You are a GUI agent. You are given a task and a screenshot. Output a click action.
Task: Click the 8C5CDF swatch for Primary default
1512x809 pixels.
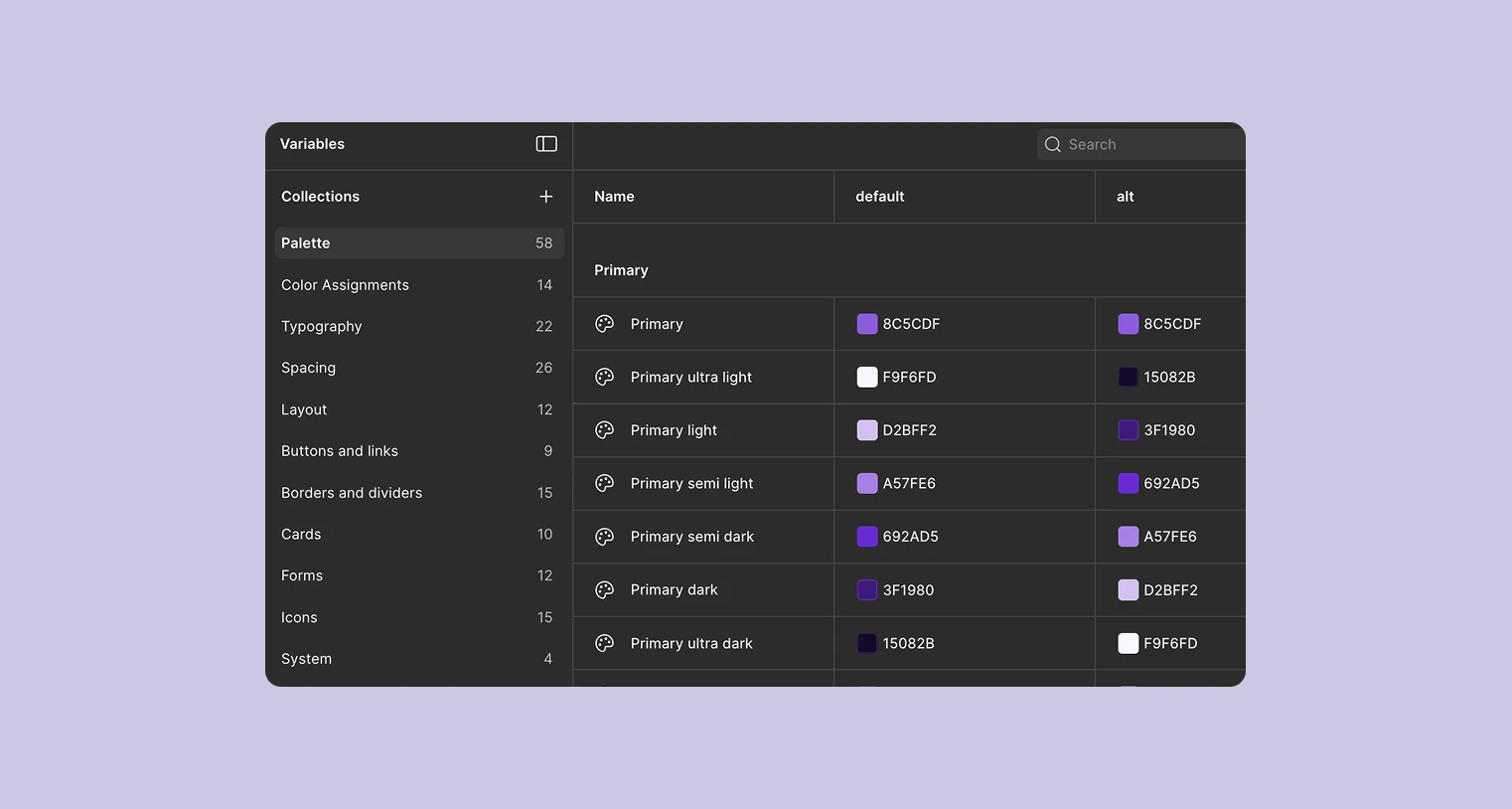pyautogui.click(x=866, y=323)
